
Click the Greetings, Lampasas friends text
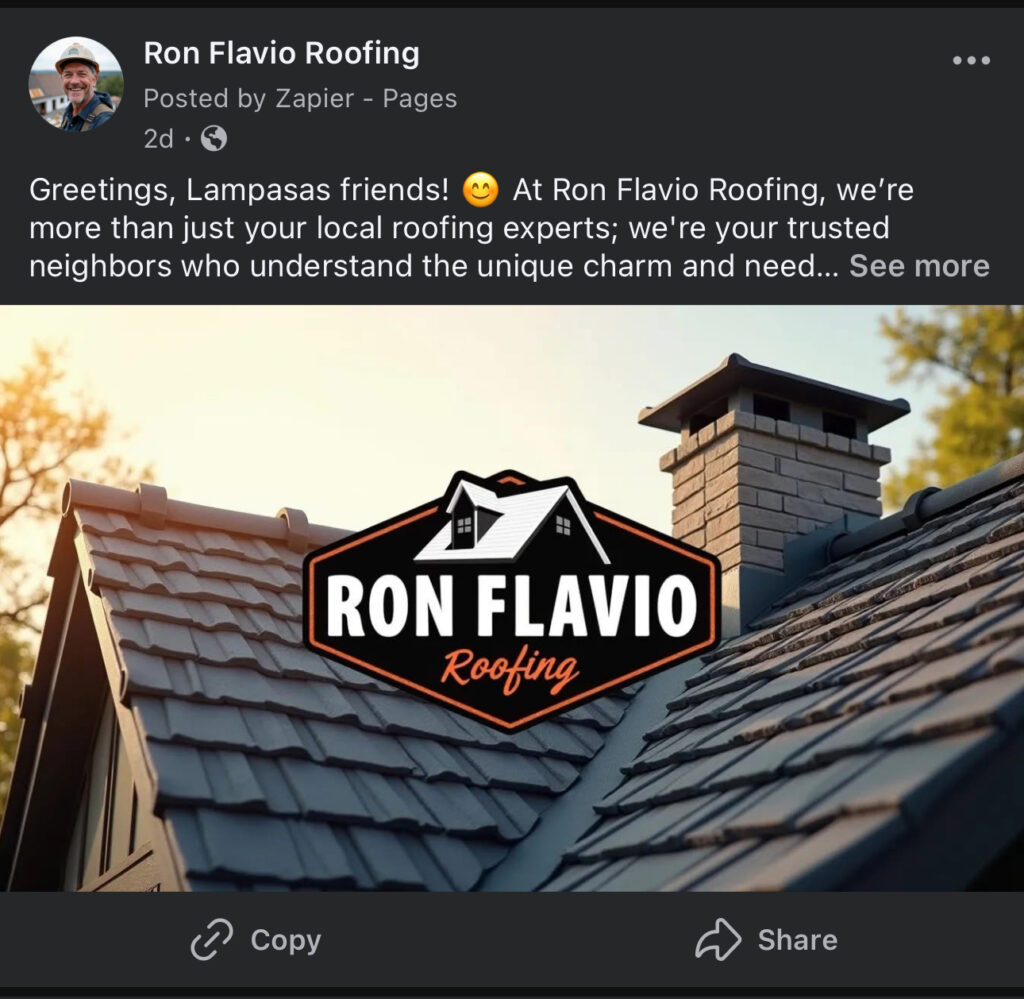coord(239,190)
